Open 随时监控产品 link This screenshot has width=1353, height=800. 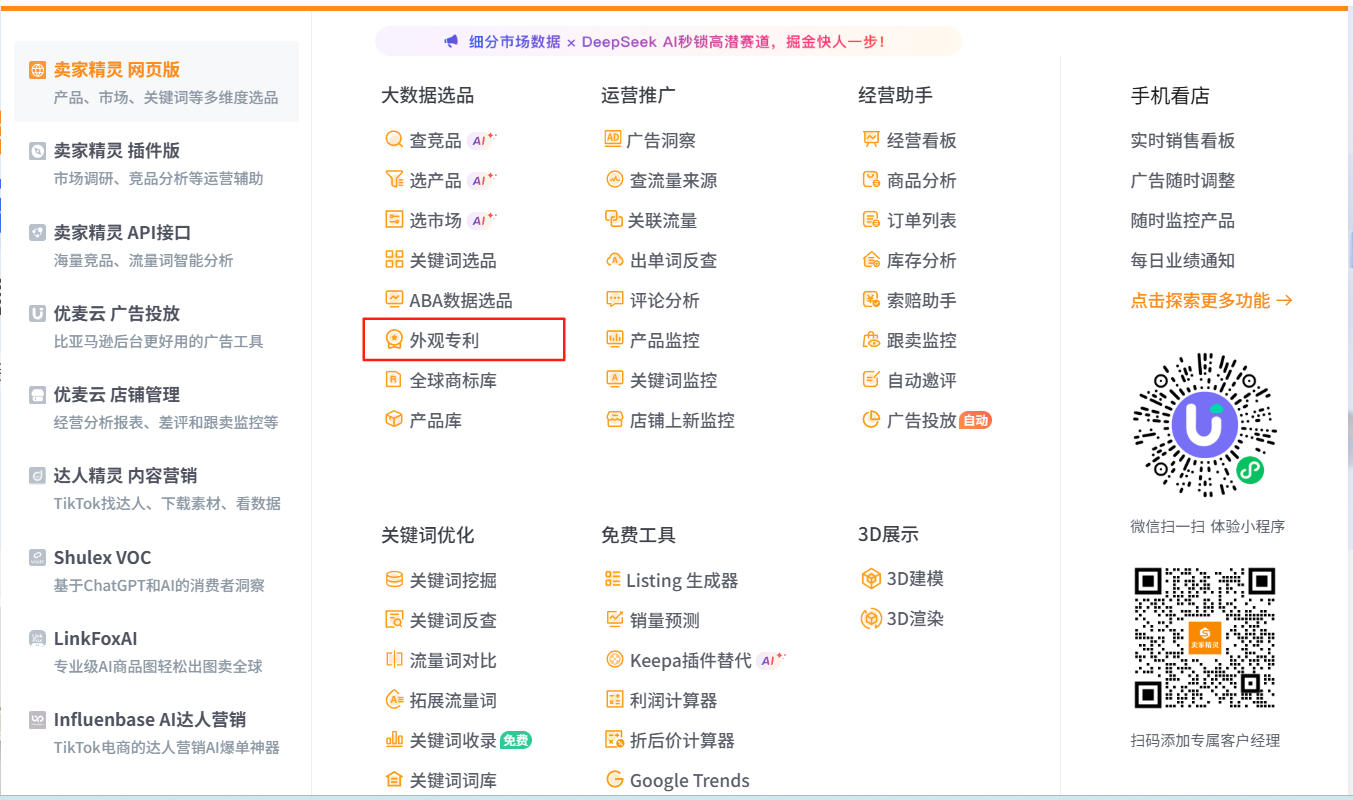click(x=1183, y=220)
